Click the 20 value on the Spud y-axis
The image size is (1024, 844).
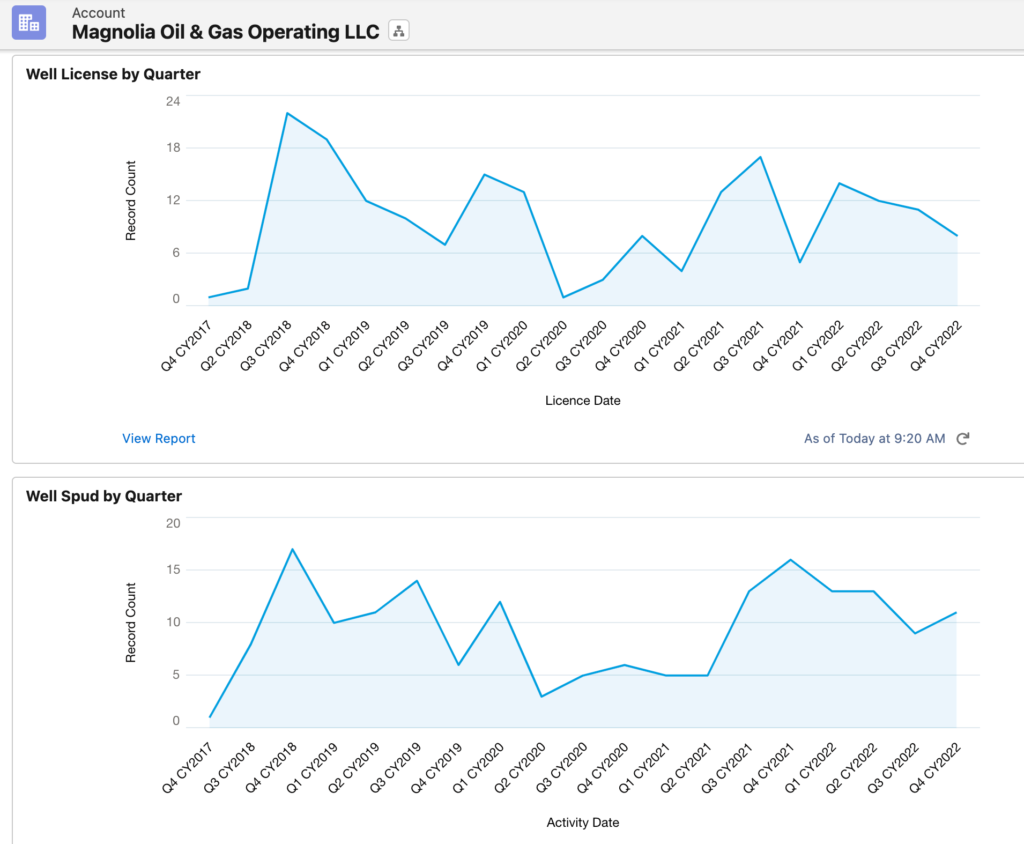tap(173, 523)
